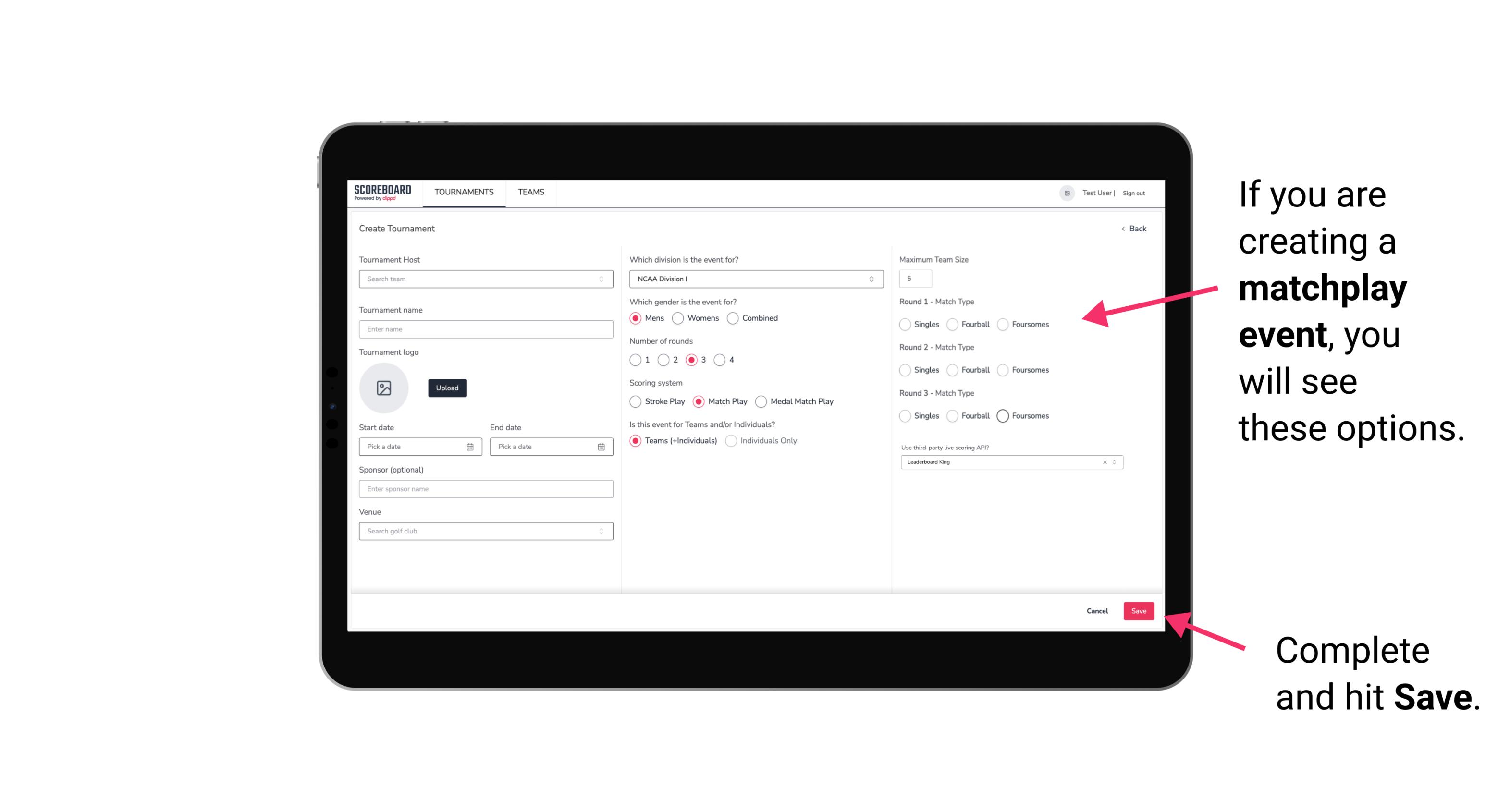Select the Womens gender radio button
Viewport: 1510px width, 812px height.
pos(680,318)
